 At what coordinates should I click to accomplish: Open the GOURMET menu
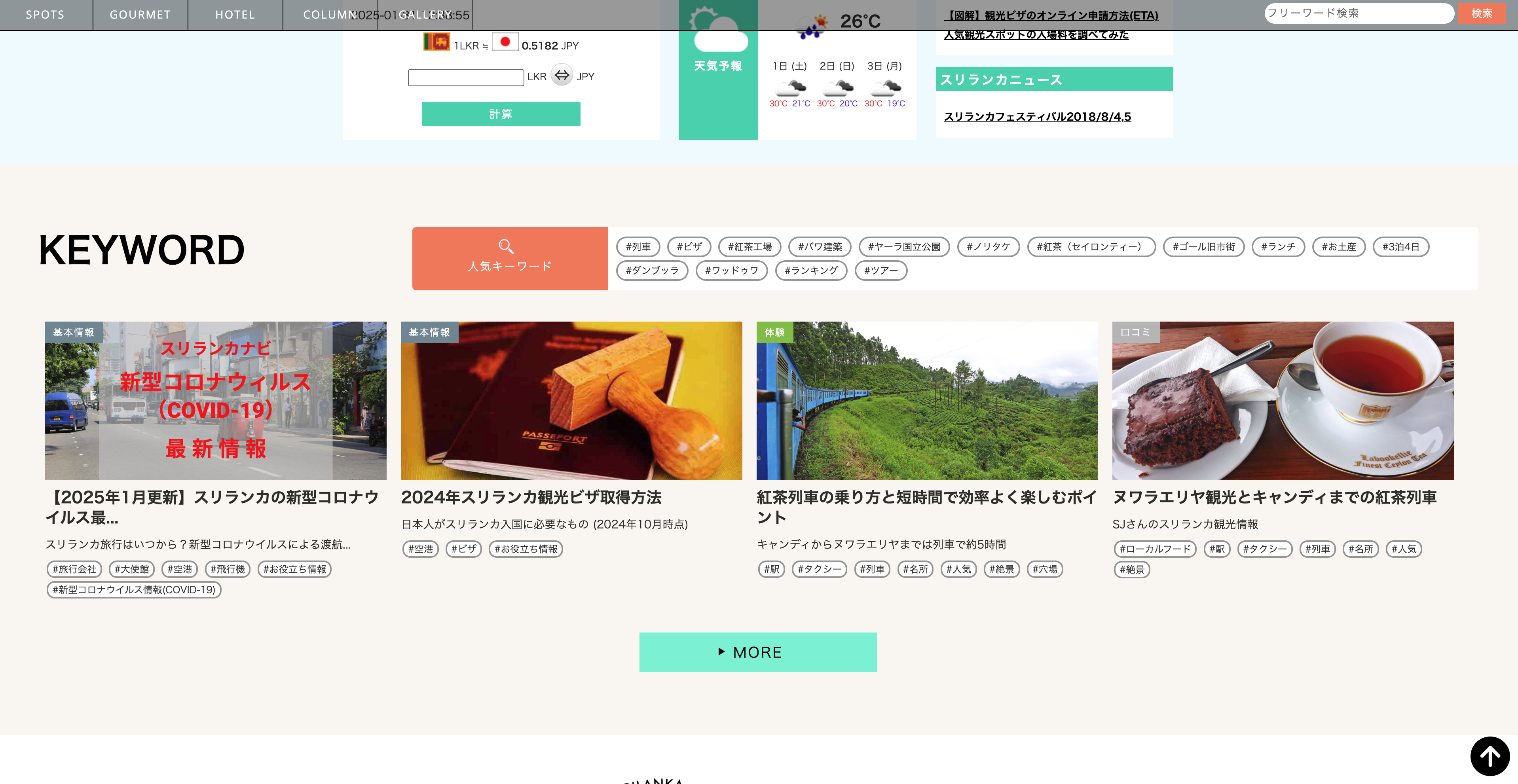coord(140,15)
